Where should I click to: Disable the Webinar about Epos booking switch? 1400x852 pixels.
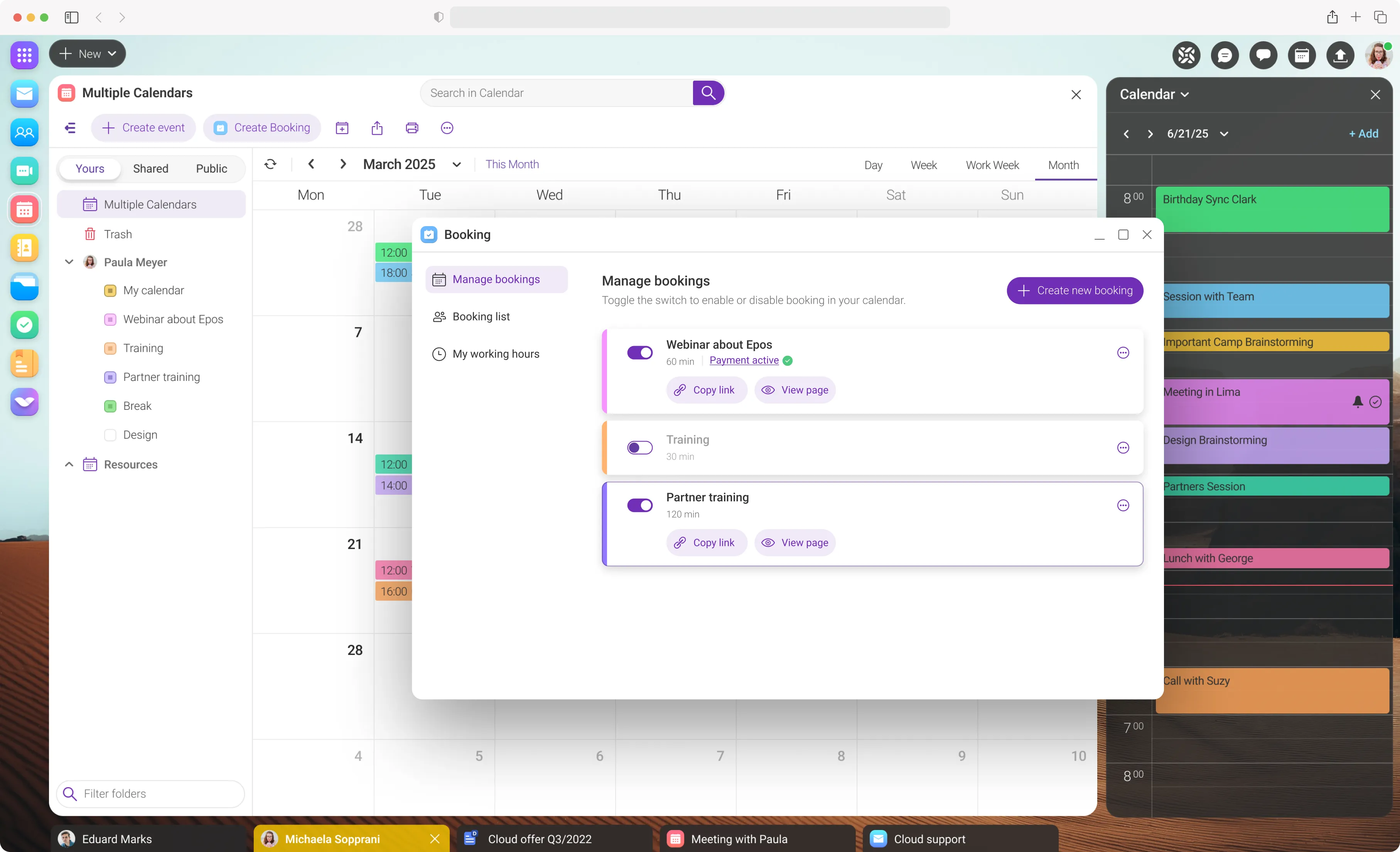(640, 353)
